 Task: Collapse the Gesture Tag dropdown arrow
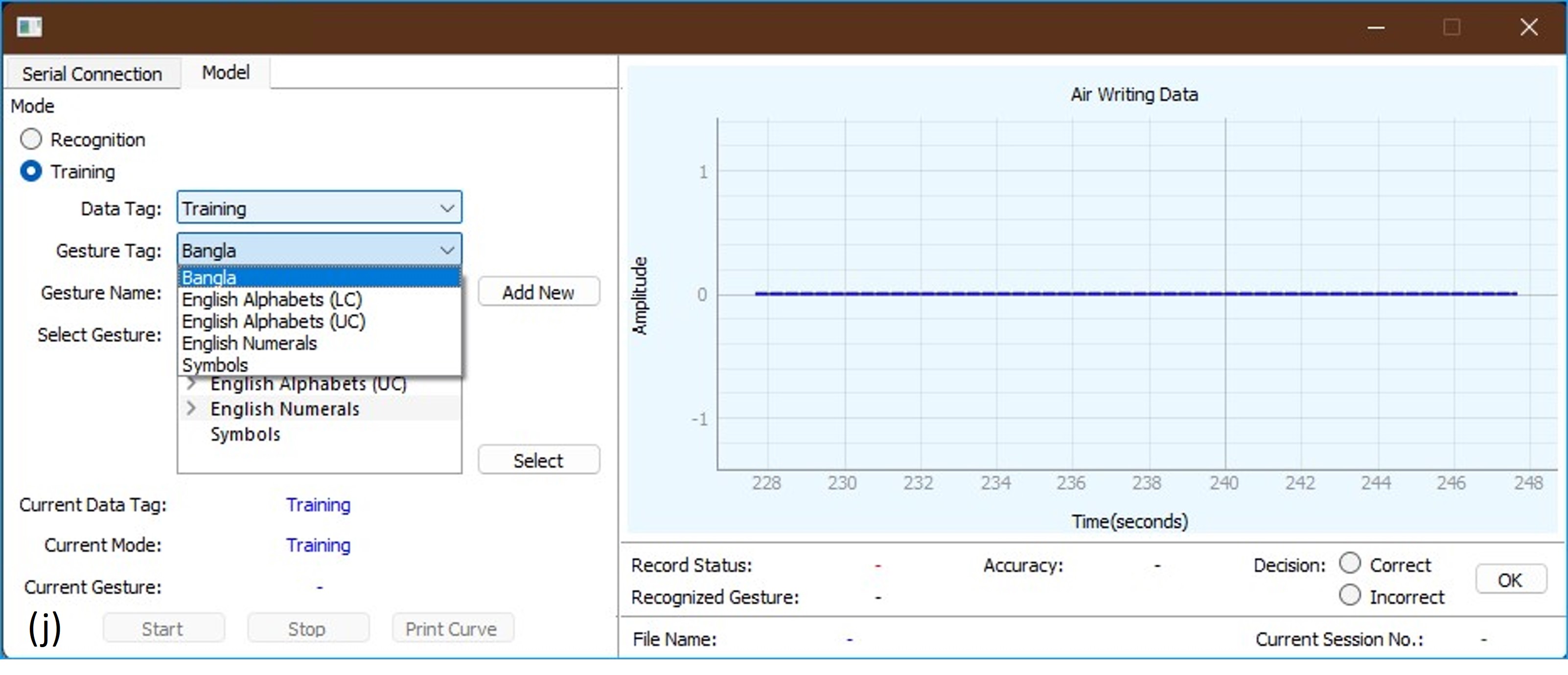coord(447,250)
